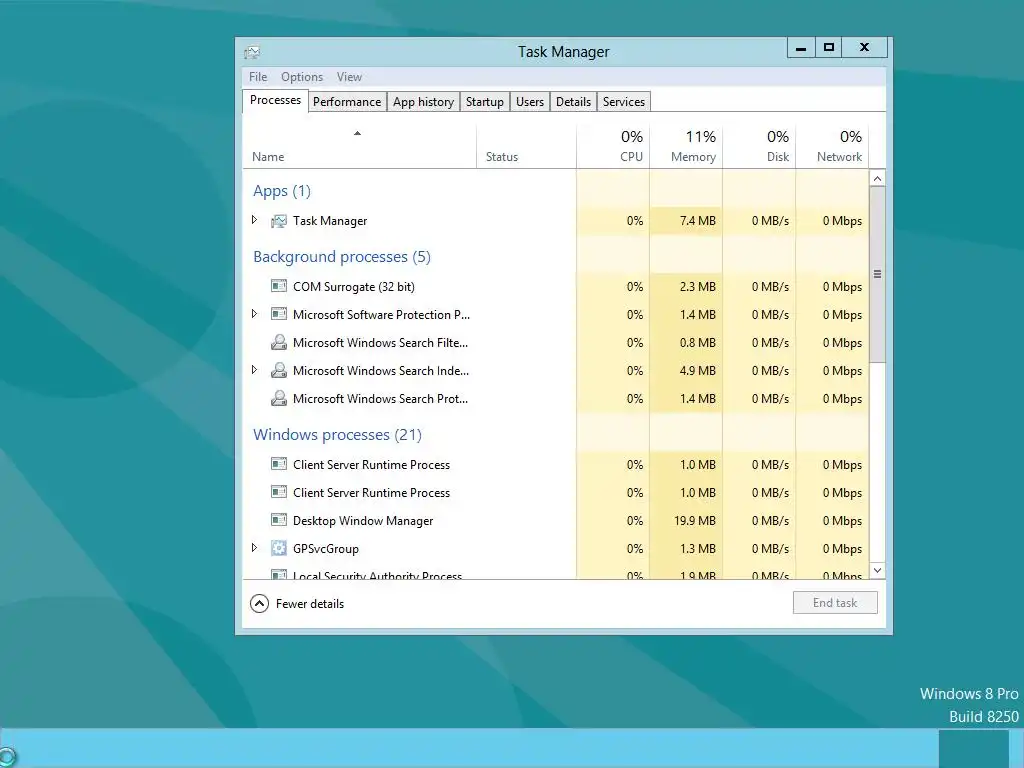The height and width of the screenshot is (768, 1024).
Task: Click the Microsoft Software Protection process icon
Action: click(279, 314)
